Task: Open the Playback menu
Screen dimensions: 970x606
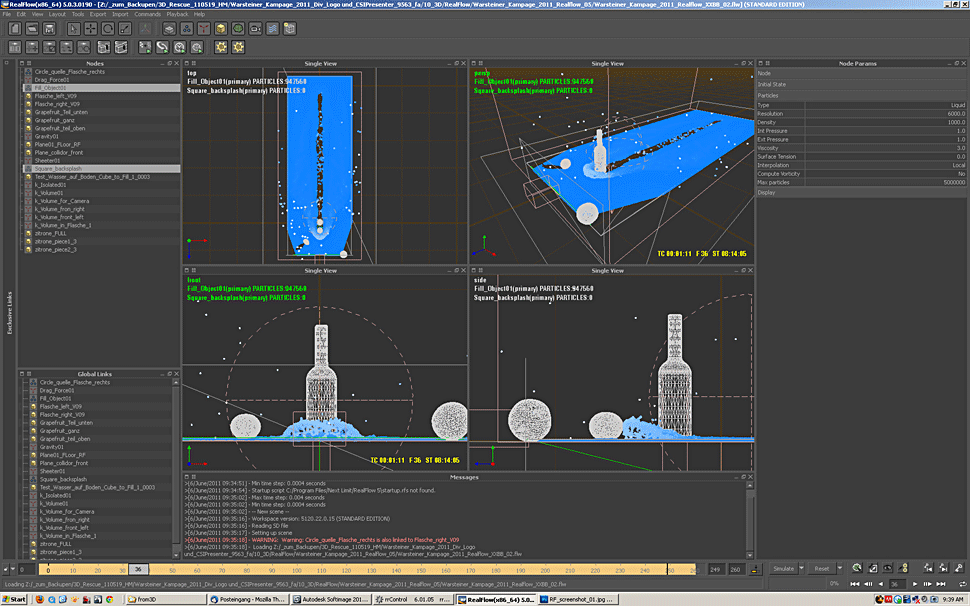Action: click(176, 14)
